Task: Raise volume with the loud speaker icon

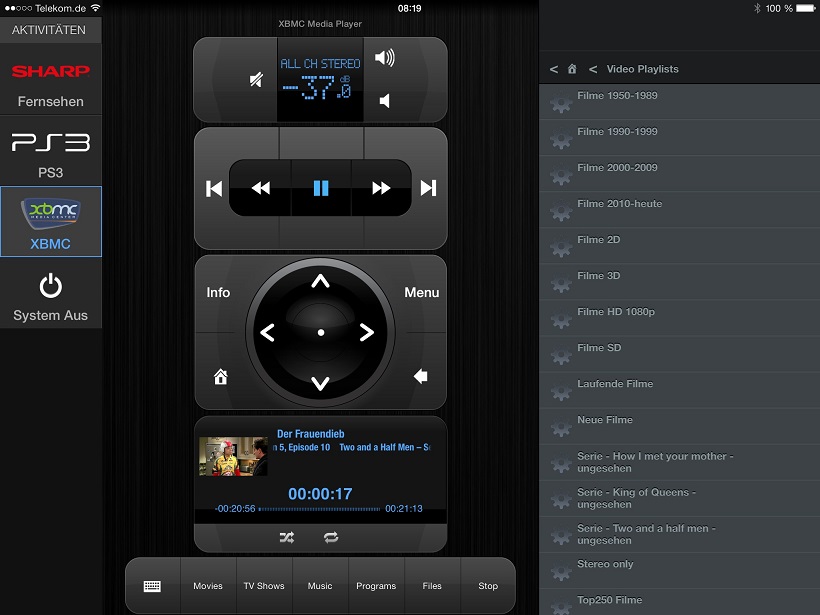Action: tap(385, 58)
